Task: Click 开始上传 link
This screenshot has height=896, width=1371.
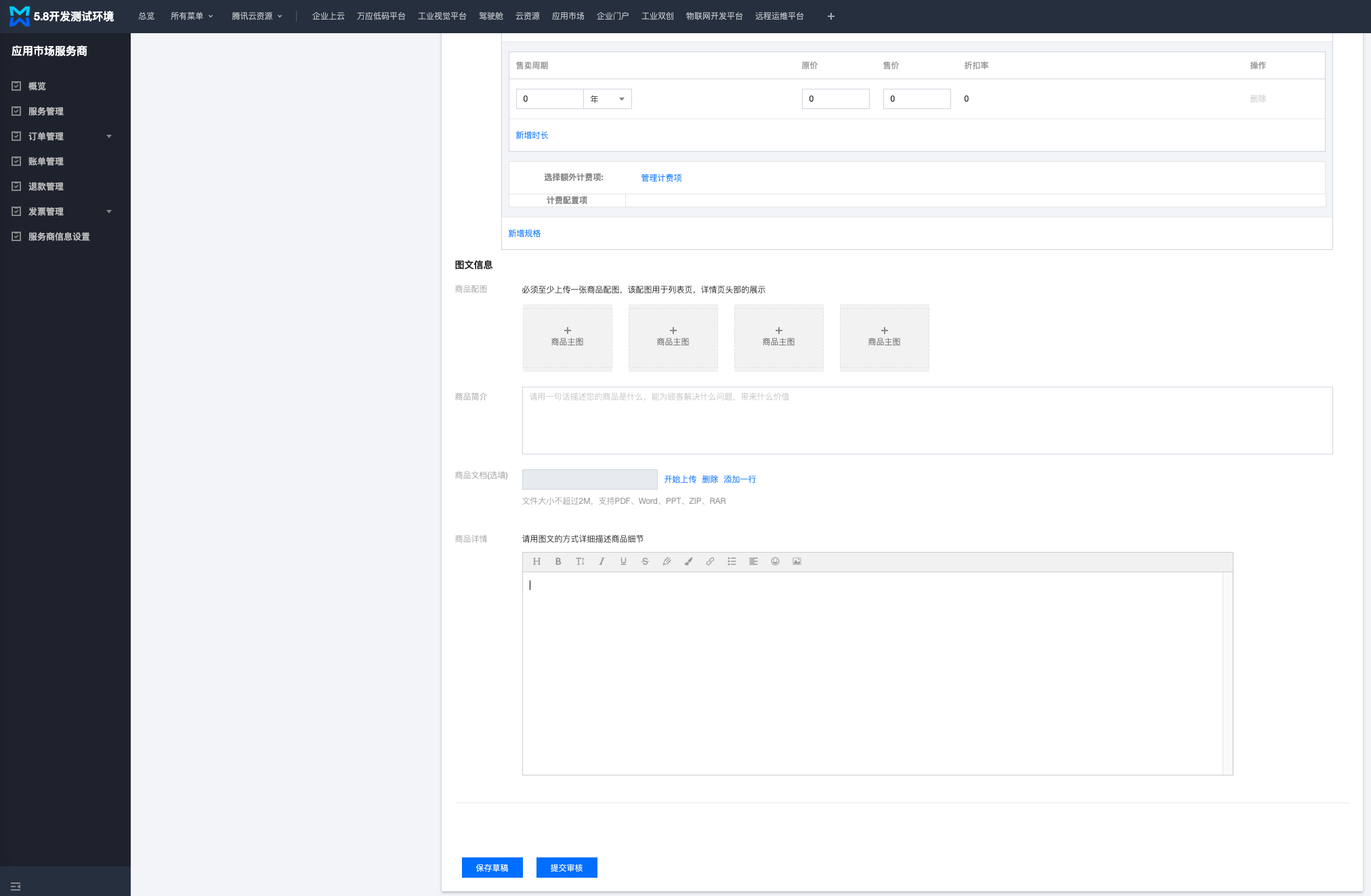Action: [681, 479]
